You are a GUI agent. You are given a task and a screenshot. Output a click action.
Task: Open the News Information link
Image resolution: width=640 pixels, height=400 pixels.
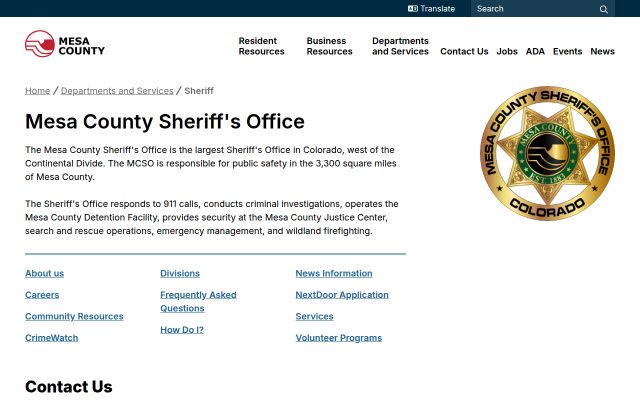(x=334, y=273)
